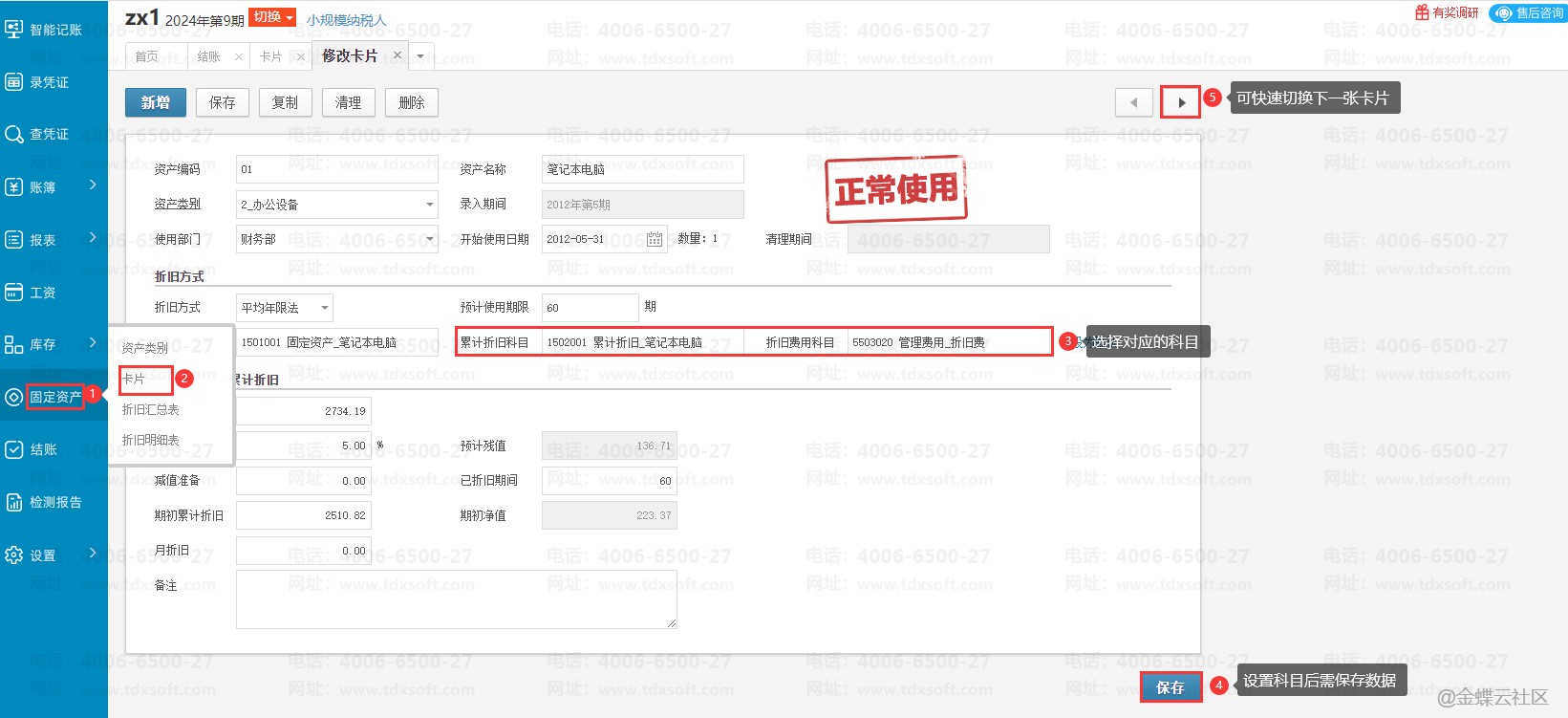The image size is (1568, 718).
Task: Close the 修改卡片 tab
Action: 397,55
